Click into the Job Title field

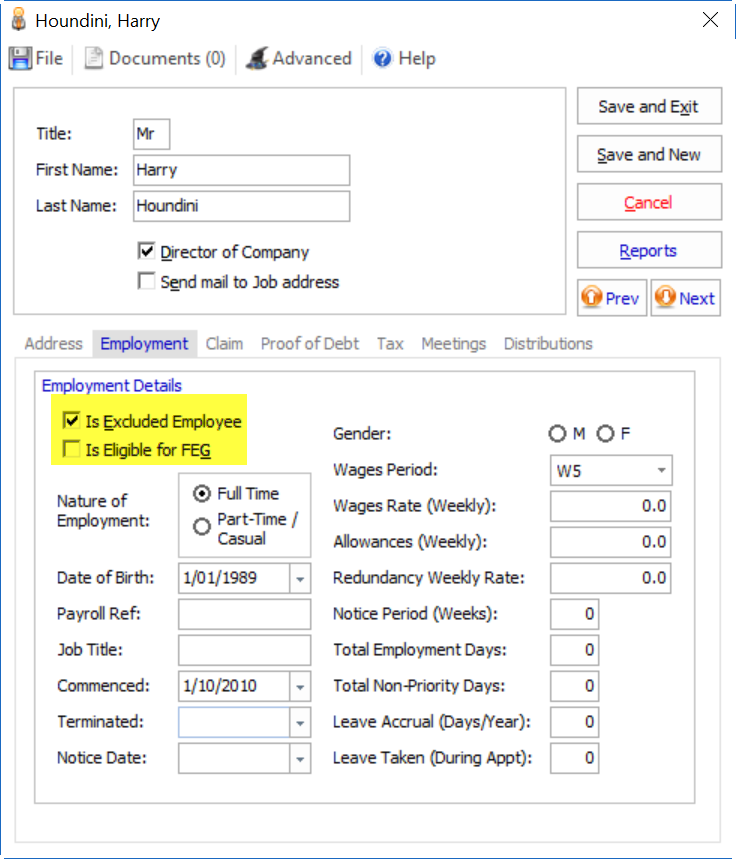coord(244,650)
